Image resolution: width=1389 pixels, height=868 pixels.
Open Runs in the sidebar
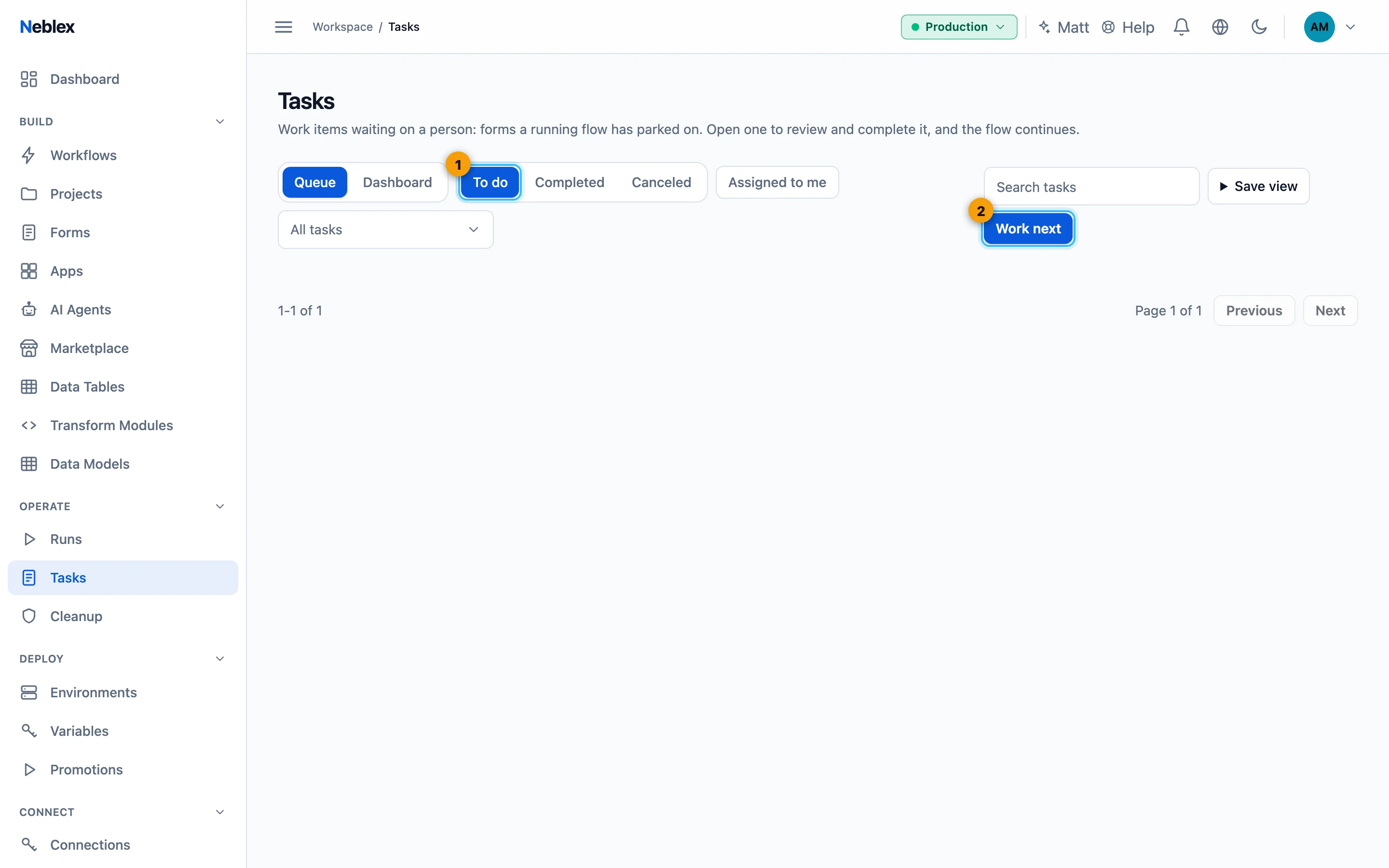tap(123, 539)
